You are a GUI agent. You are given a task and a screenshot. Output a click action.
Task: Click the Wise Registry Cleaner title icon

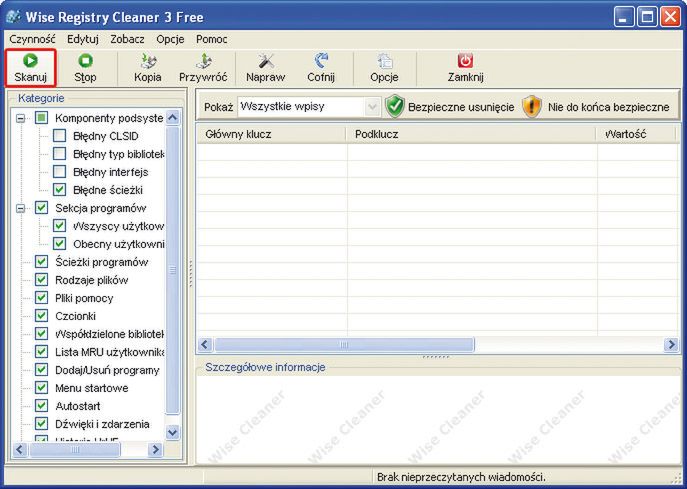point(14,16)
